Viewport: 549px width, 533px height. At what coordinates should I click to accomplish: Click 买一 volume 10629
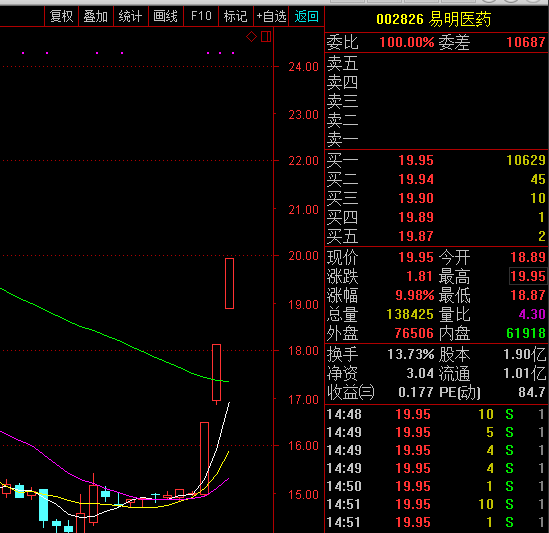coord(526,160)
